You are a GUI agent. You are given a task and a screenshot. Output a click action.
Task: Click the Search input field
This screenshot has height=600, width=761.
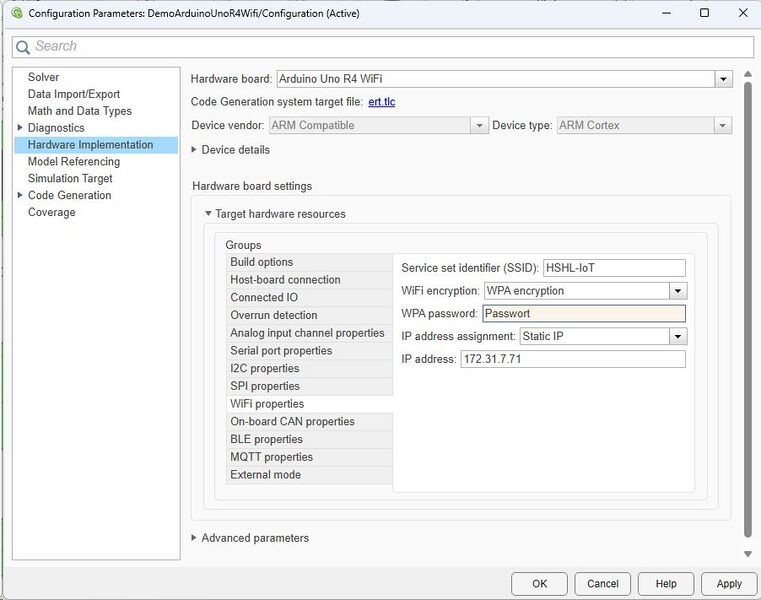tap(383, 47)
